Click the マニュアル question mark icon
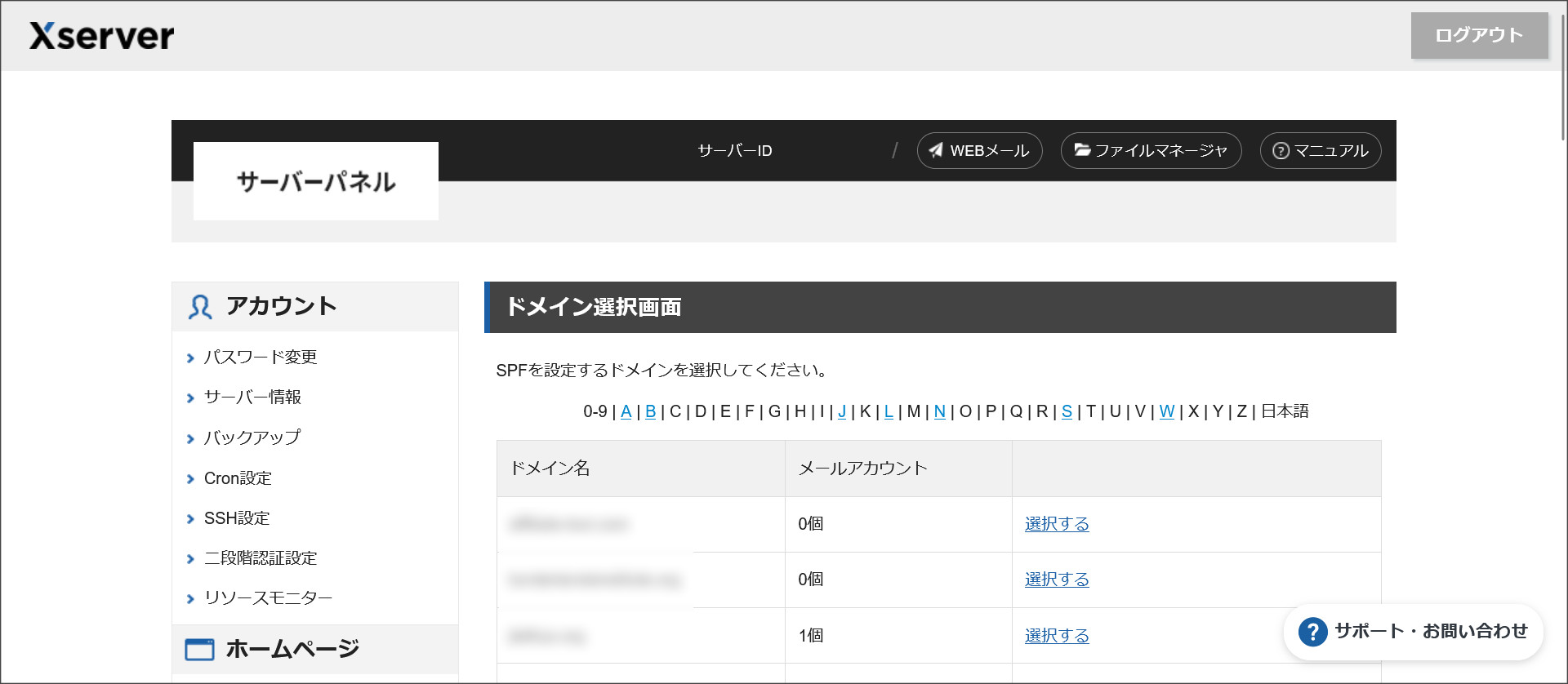 coord(1281,151)
